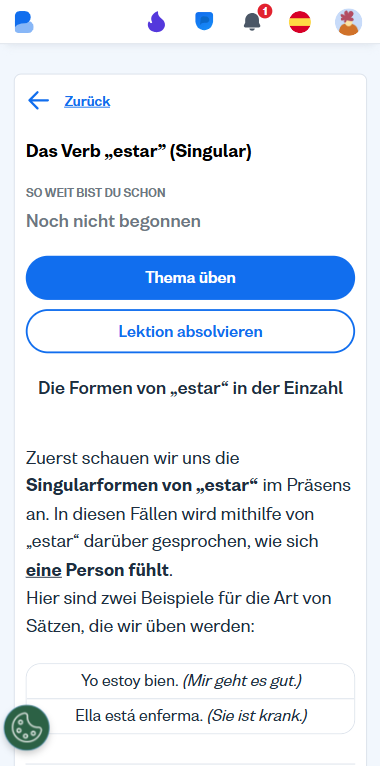This screenshot has height=766, width=380.
Task: View the streak flame icon
Action: click(156, 22)
